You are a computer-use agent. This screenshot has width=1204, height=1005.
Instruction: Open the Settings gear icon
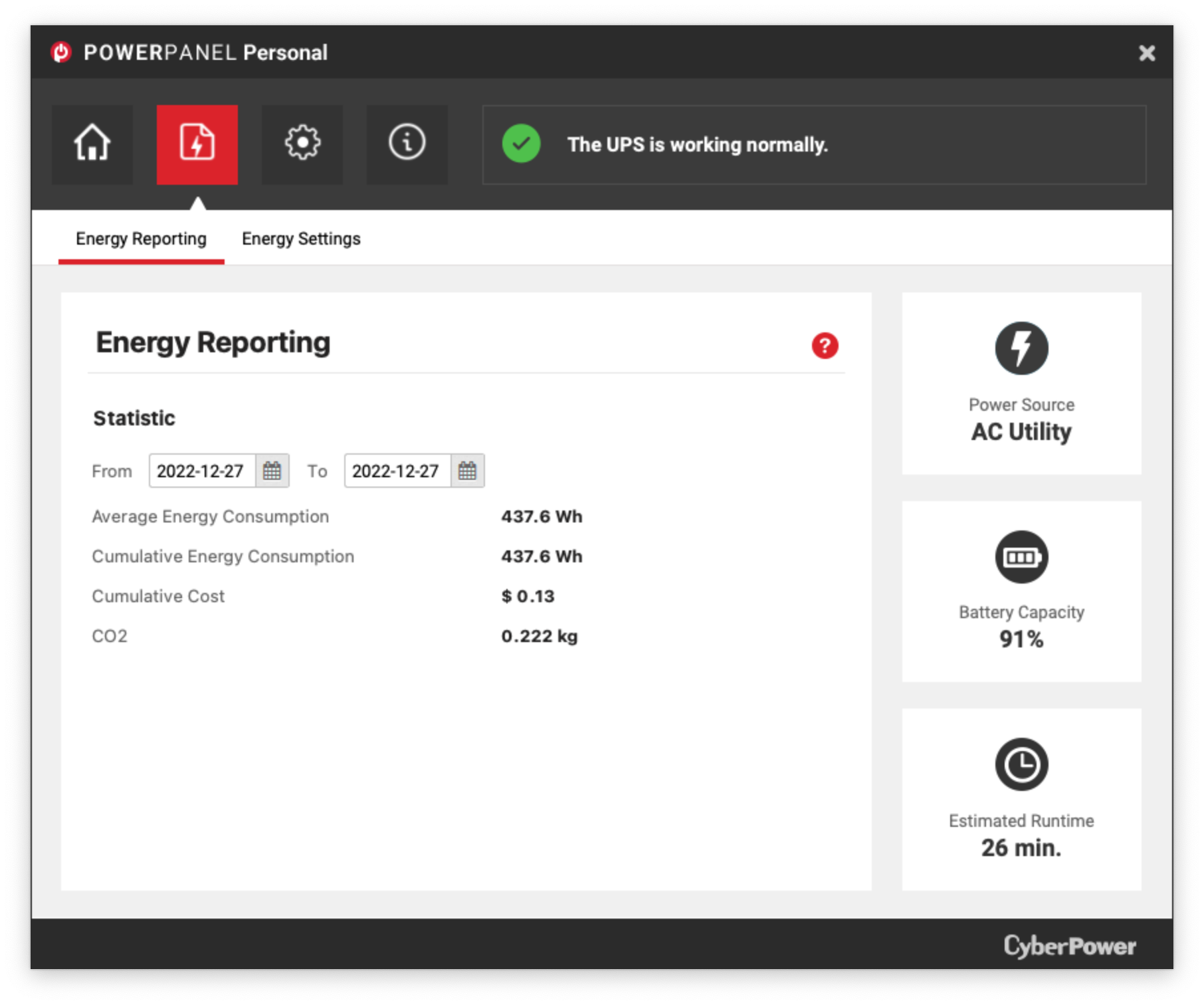(x=302, y=144)
